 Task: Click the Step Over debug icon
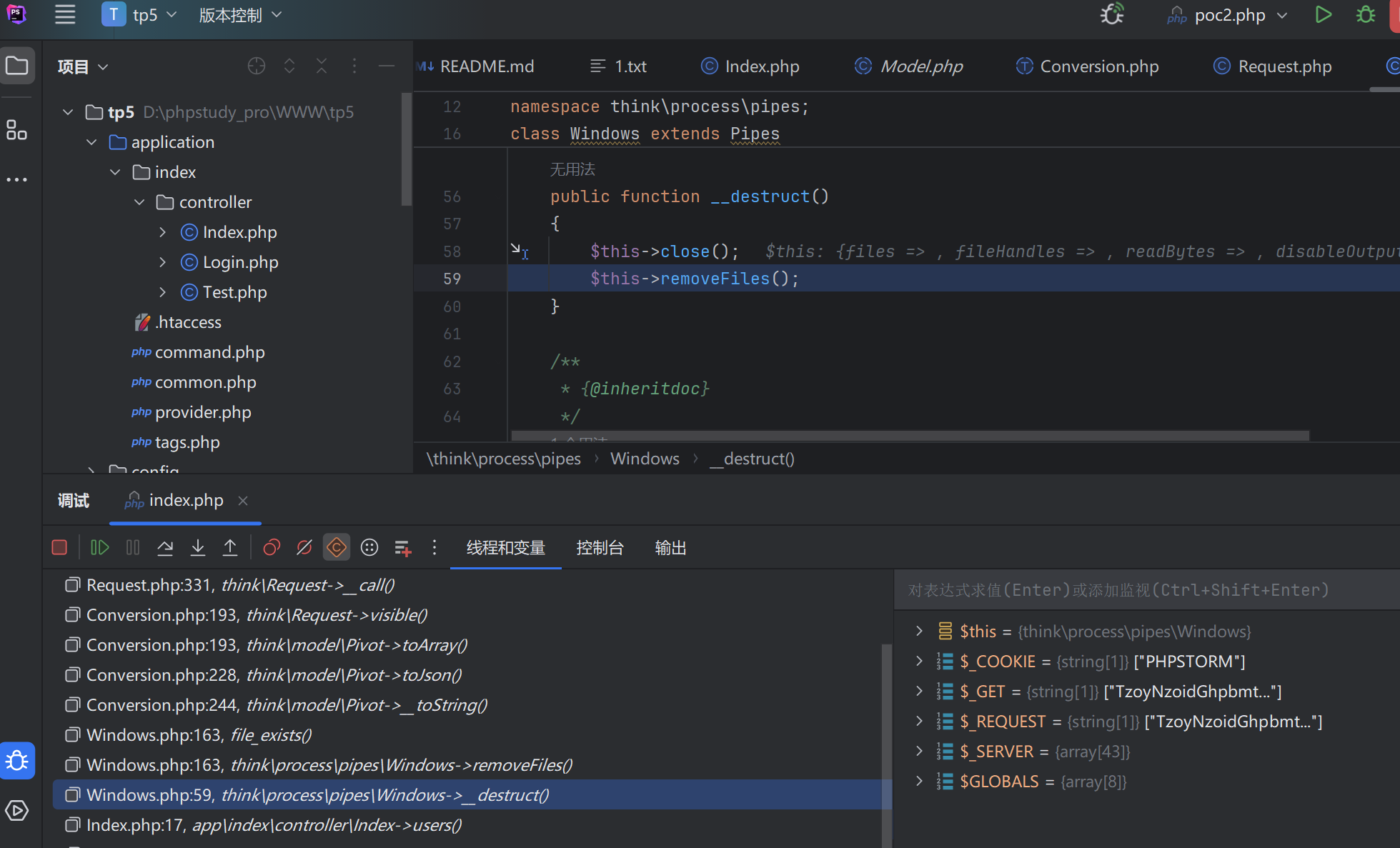pyautogui.click(x=165, y=548)
